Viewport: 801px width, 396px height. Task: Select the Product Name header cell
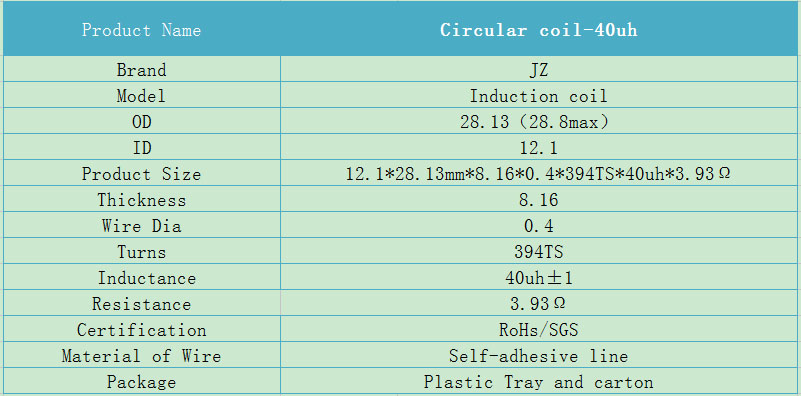142,29
